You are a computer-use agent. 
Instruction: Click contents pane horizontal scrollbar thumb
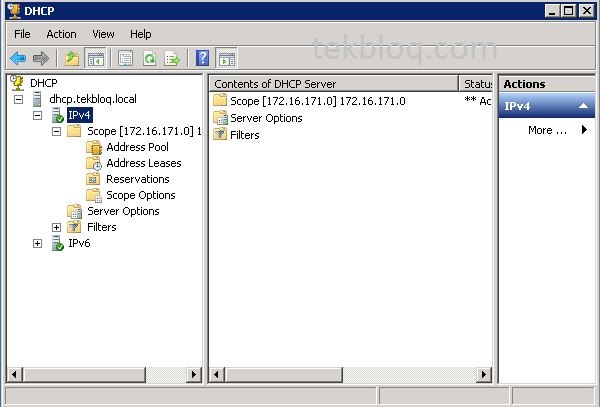[x=284, y=374]
